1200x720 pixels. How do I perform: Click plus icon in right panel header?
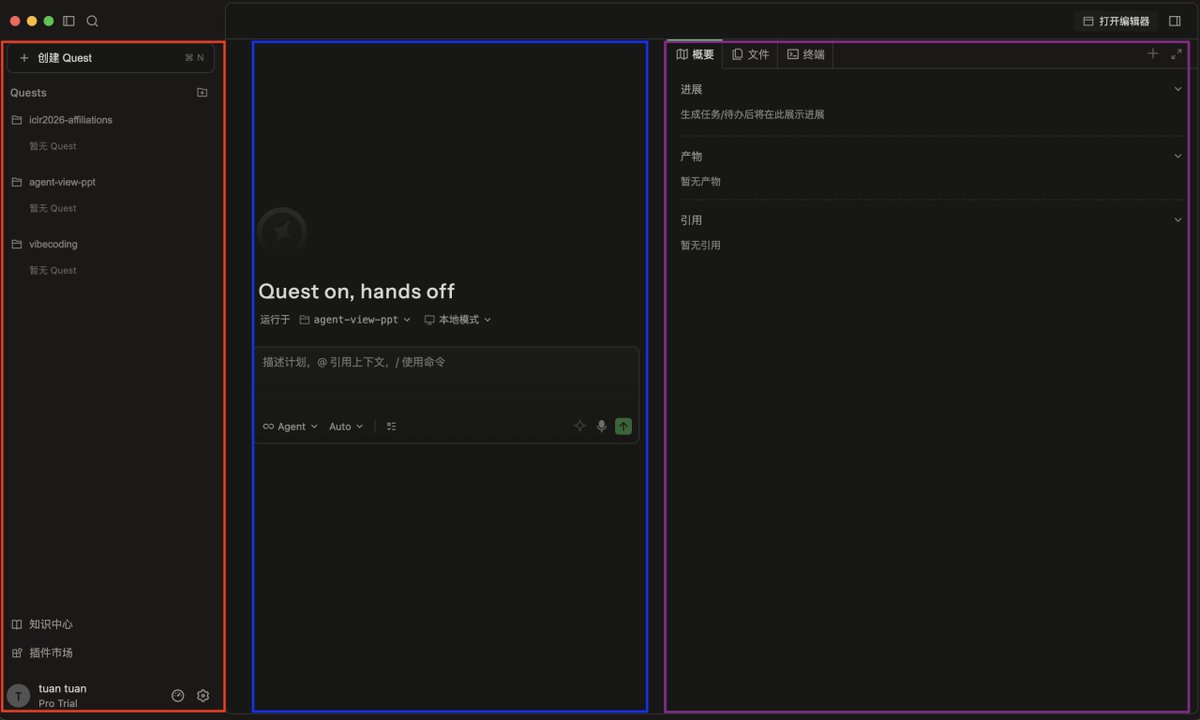(1153, 54)
